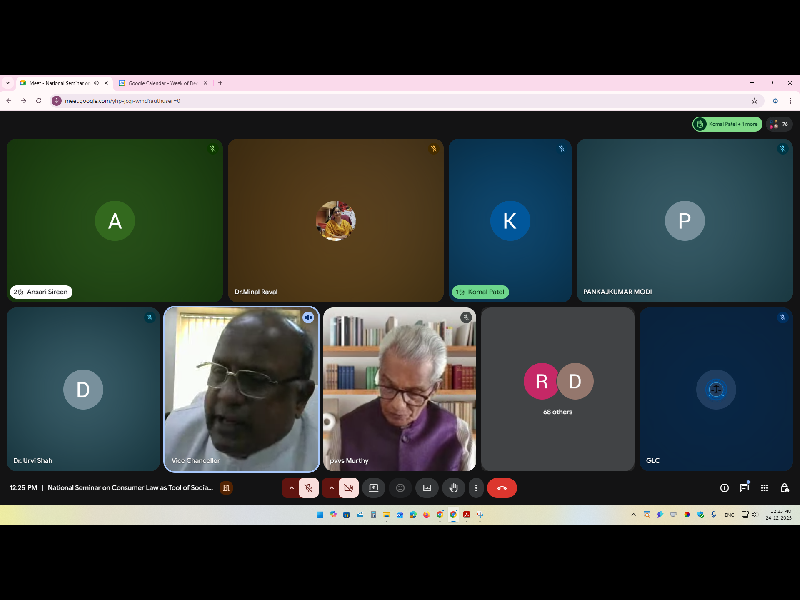The image size is (800, 600).
Task: Expand the video settings chevron
Action: 330,488
